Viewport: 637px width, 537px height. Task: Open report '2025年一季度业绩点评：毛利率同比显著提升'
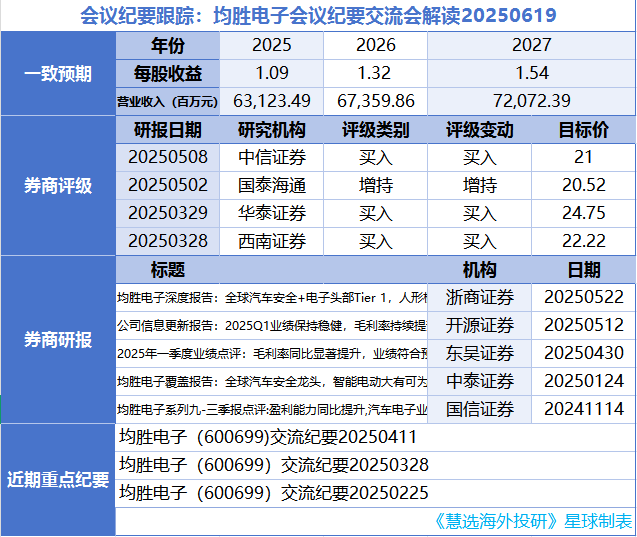271,354
